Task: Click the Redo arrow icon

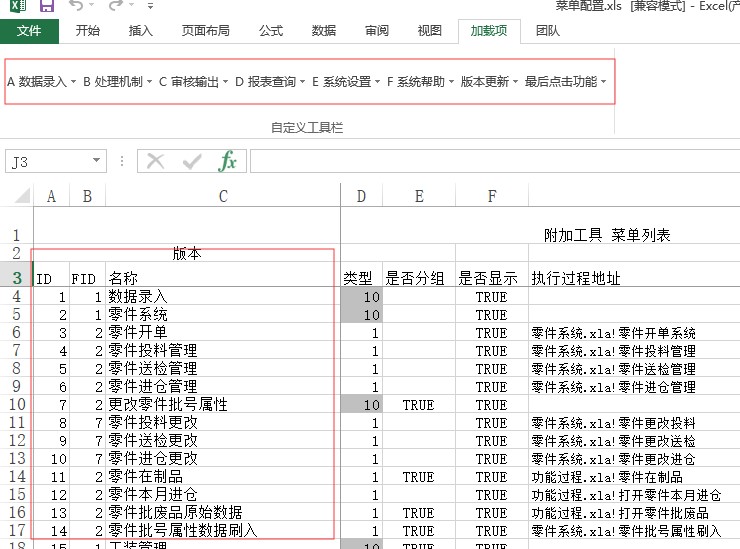Action: click(x=116, y=6)
